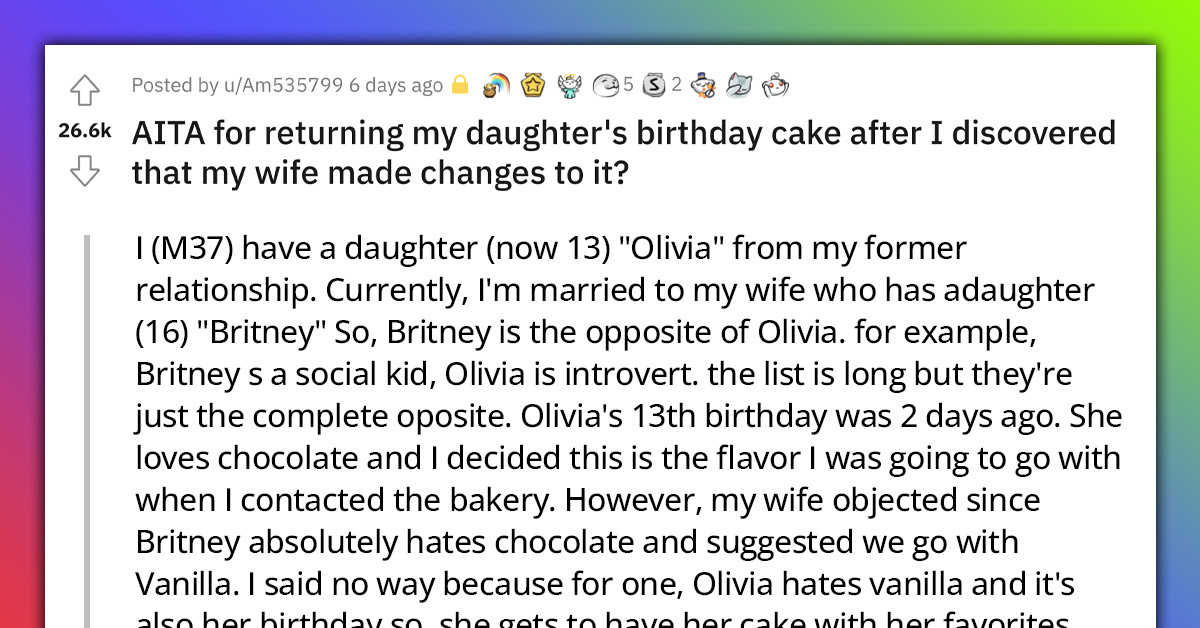Click the Pot of Gold award icon
The height and width of the screenshot is (628, 1200).
[x=494, y=85]
